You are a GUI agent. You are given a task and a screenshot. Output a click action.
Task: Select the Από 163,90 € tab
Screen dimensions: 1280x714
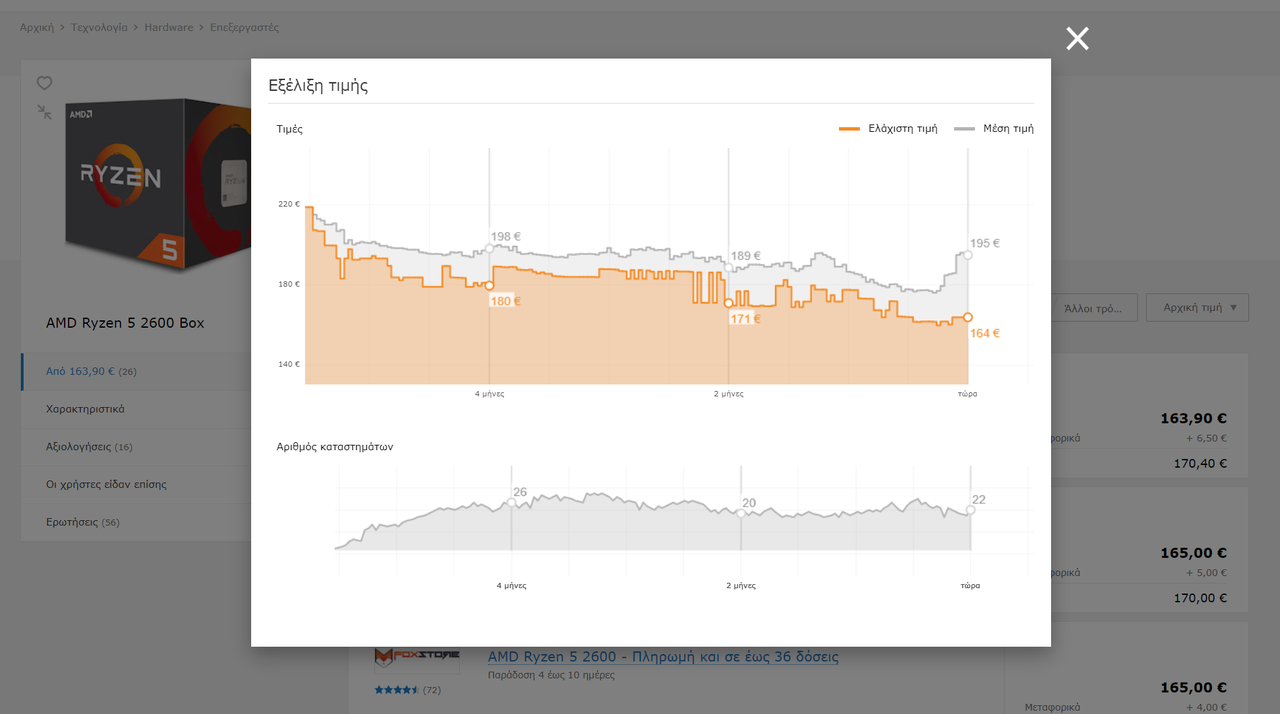90,372
